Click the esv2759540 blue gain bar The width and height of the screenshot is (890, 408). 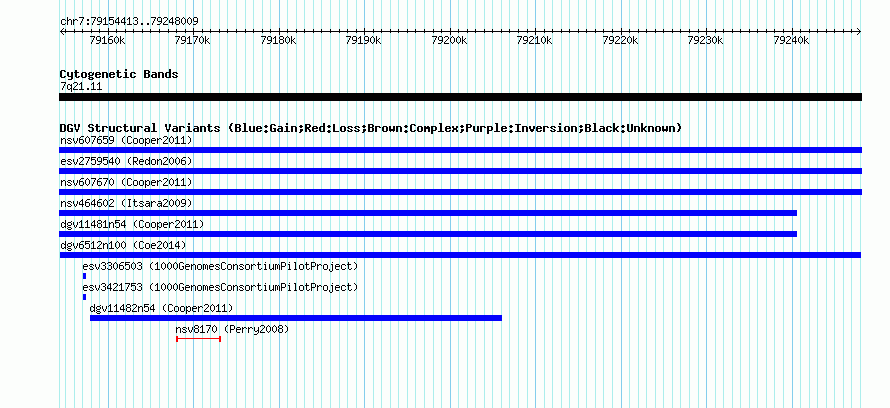coord(460,171)
